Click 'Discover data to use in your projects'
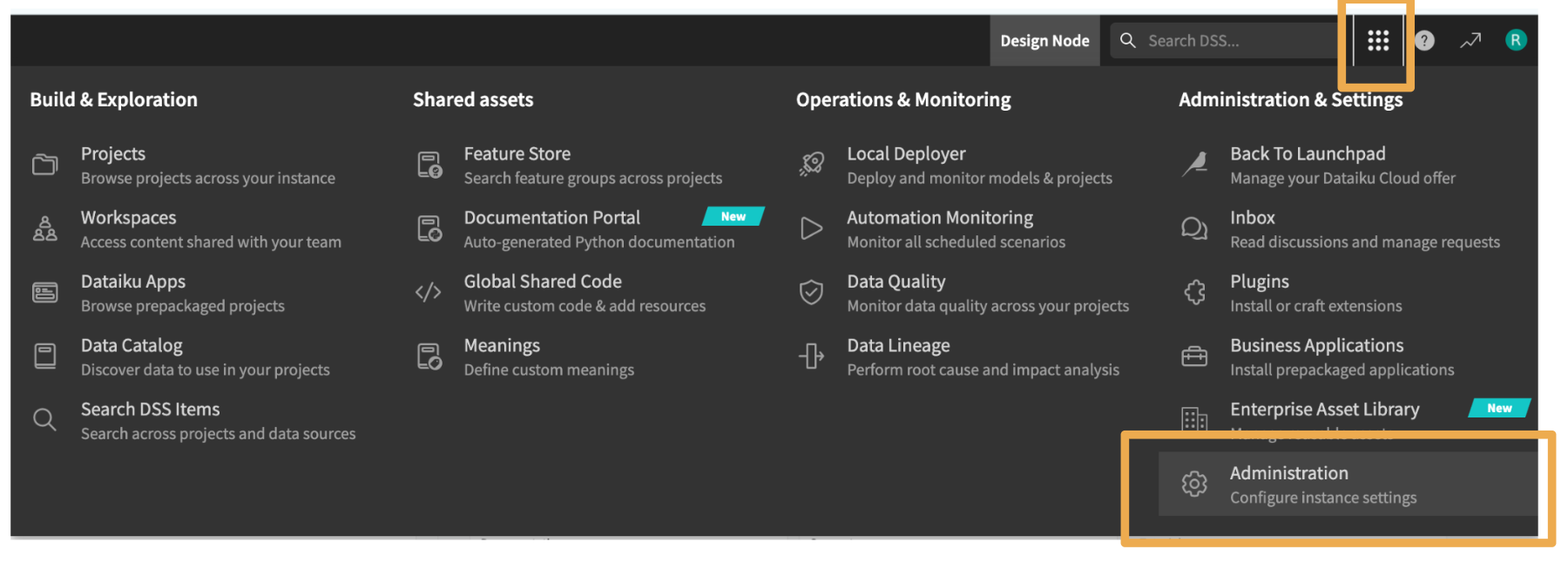This screenshot has height=563, width=1568. coord(206,370)
